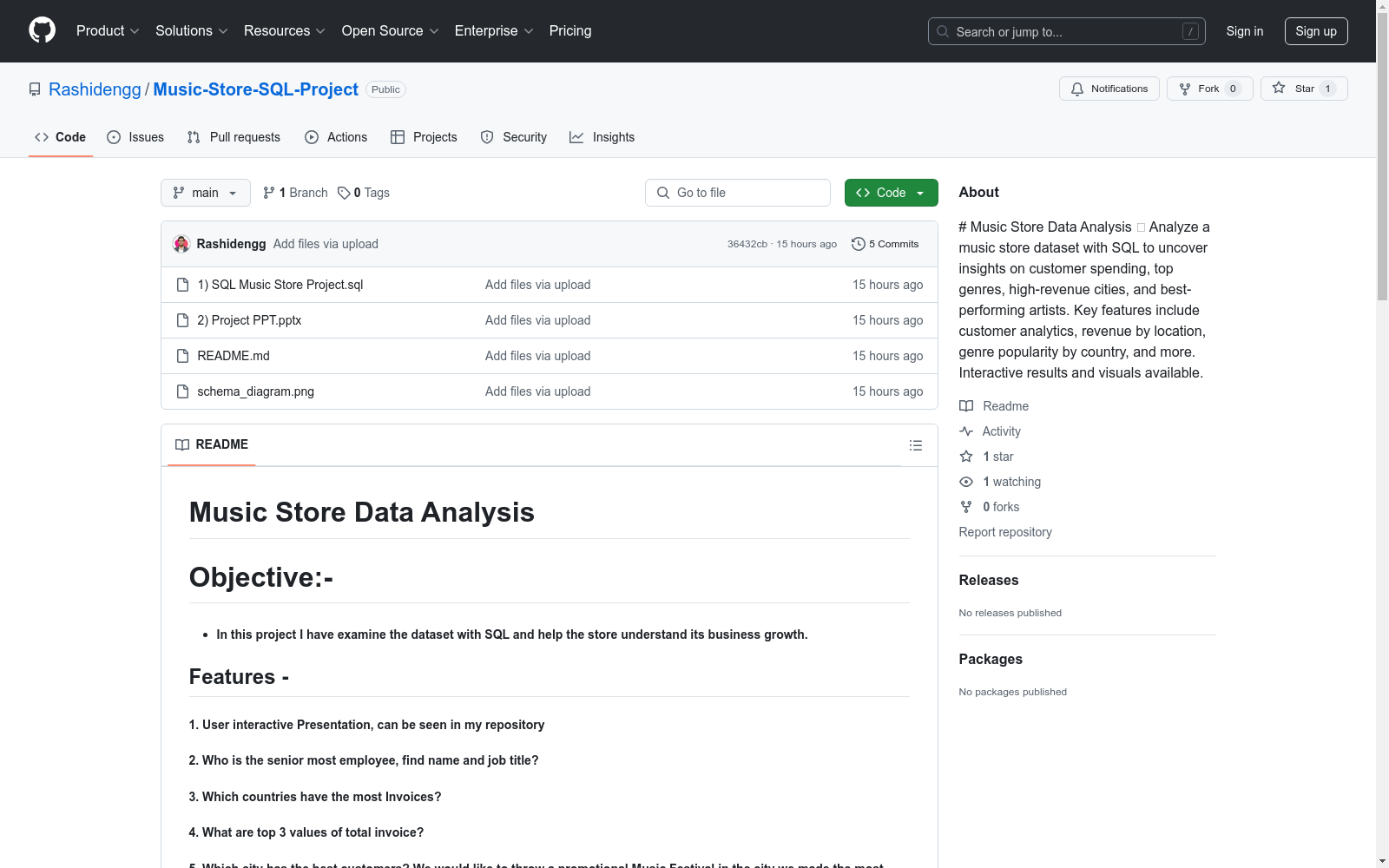Click the Activity pulse icon
Image resolution: width=1389 pixels, height=868 pixels.
(x=966, y=431)
